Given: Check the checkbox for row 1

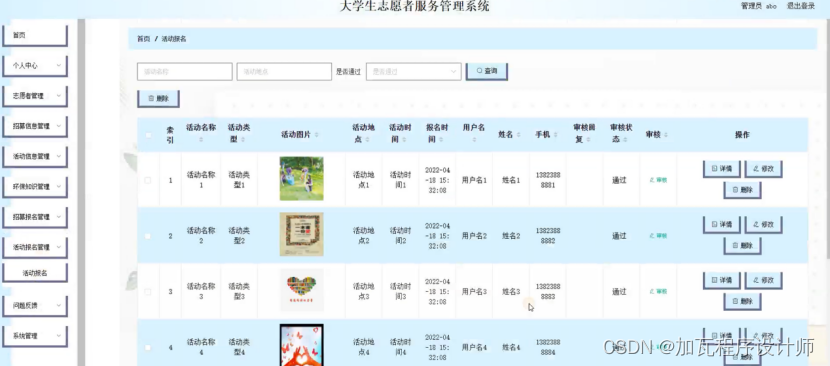Looking at the screenshot, I should (148, 180).
